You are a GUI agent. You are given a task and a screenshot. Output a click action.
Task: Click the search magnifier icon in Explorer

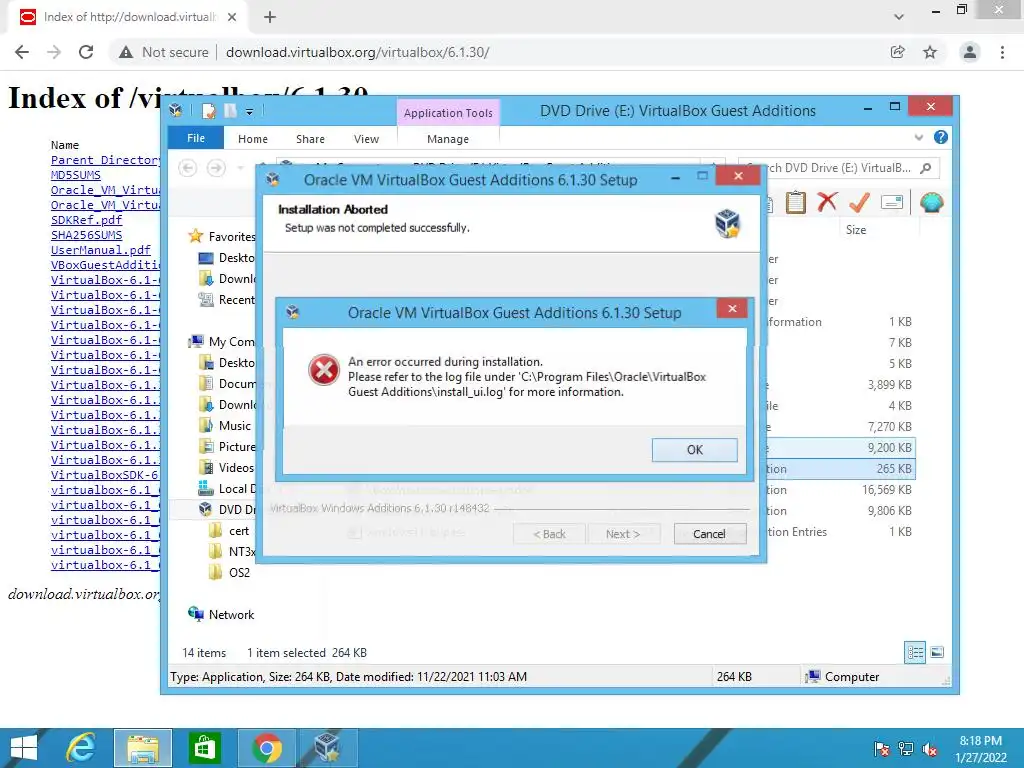(925, 168)
